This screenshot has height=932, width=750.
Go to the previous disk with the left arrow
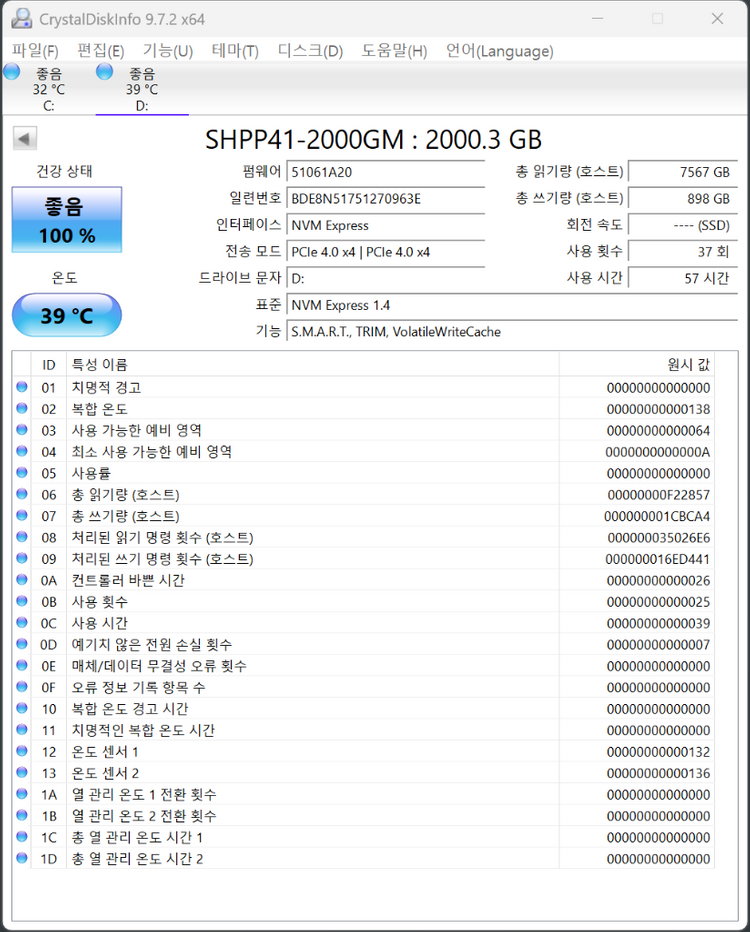pos(25,139)
